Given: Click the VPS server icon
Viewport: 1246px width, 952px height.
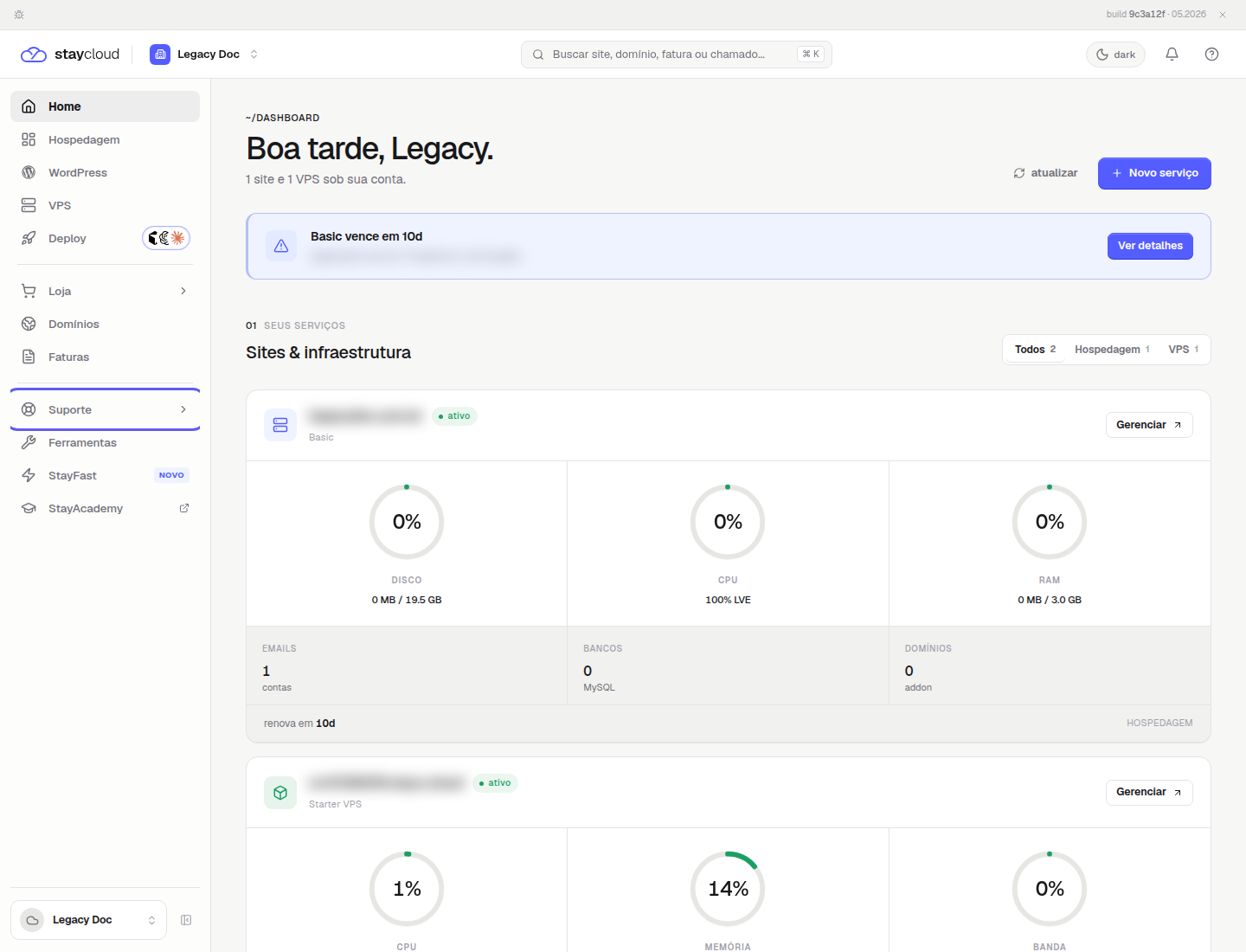Looking at the screenshot, I should point(29,205).
